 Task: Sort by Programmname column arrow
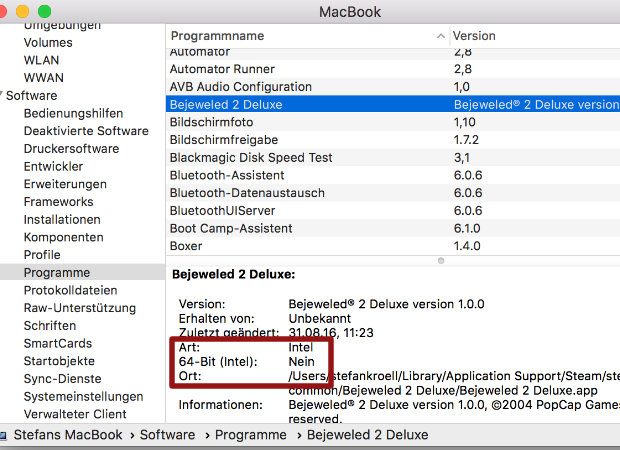440,36
